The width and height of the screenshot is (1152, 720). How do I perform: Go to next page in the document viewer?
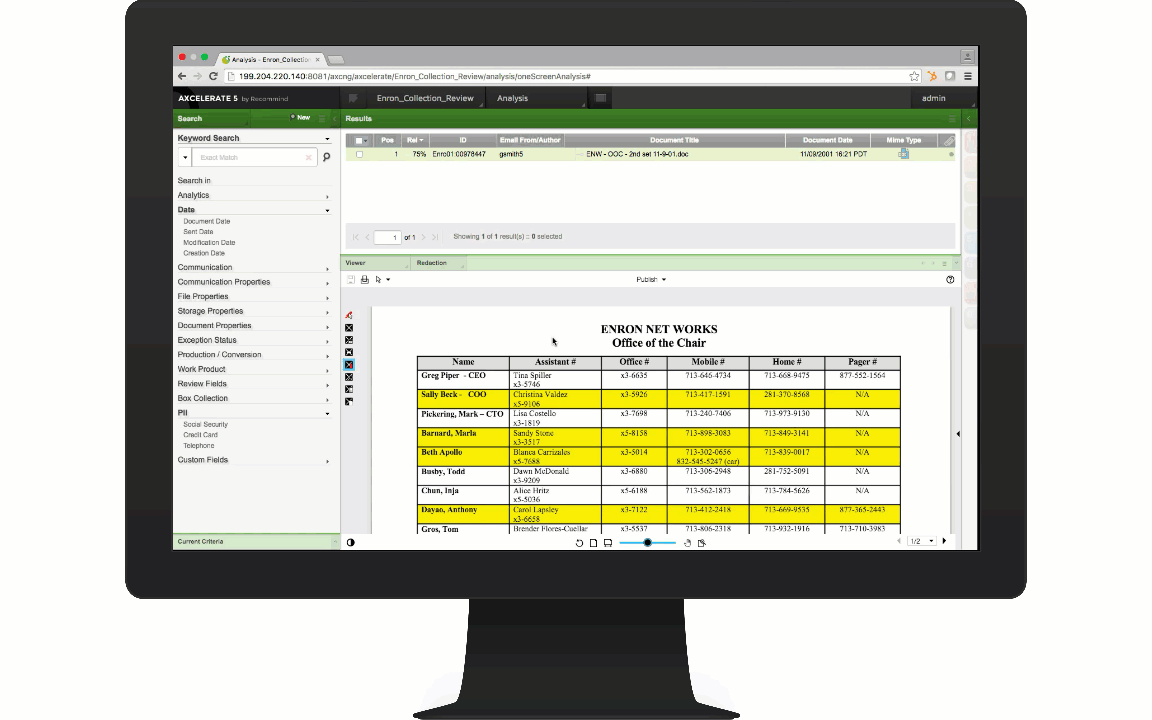point(944,541)
